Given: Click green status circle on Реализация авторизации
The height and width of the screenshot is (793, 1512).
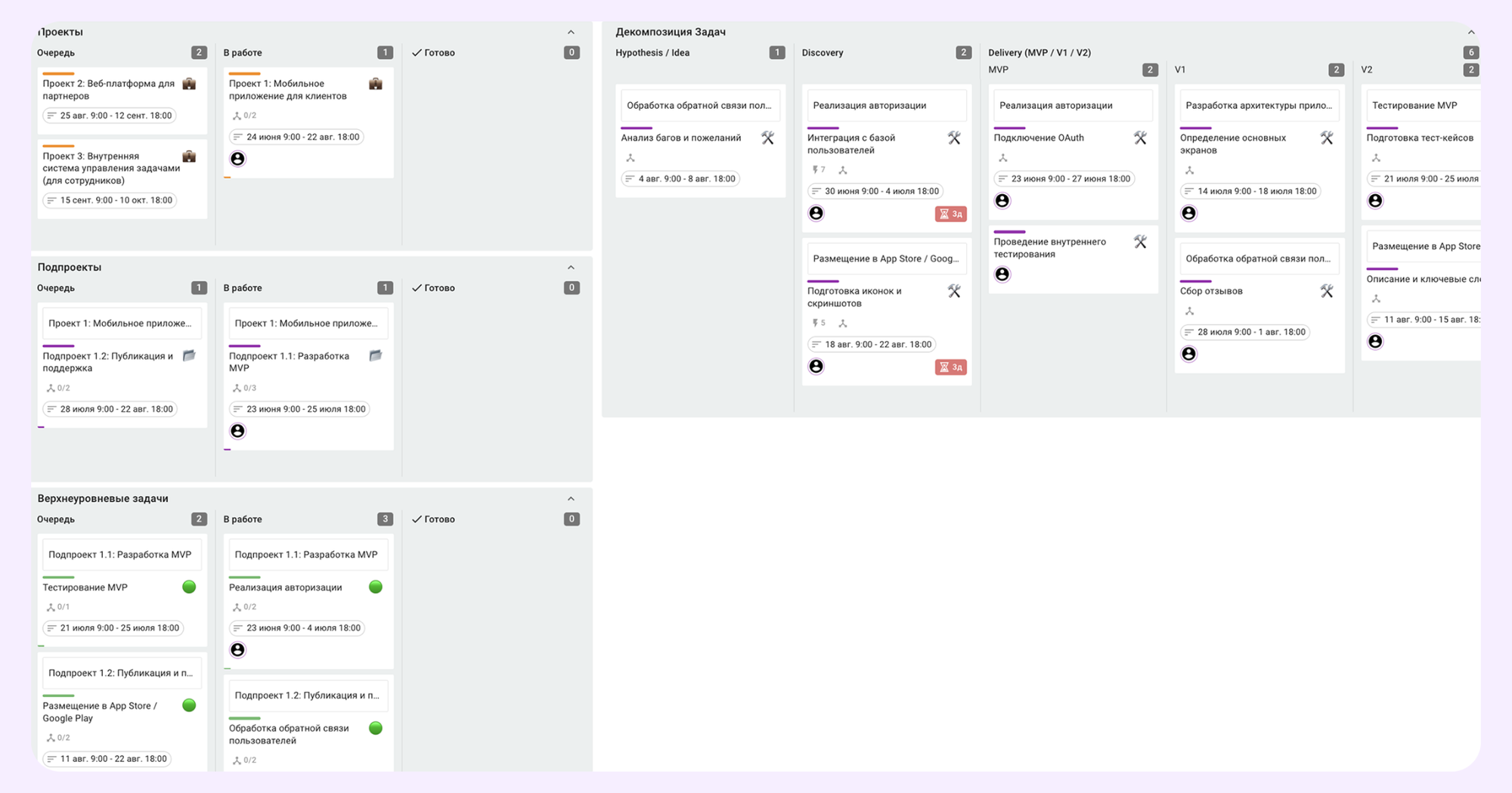Looking at the screenshot, I should click(x=375, y=587).
